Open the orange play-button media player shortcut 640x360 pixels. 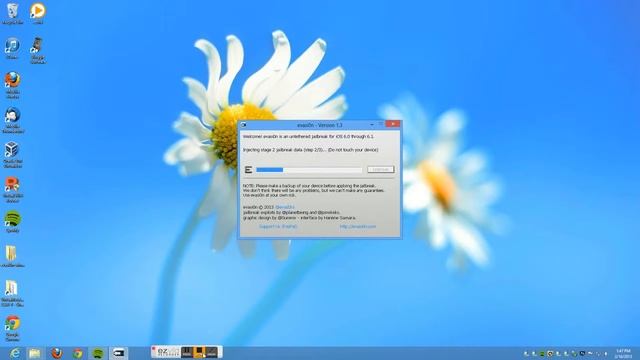pyautogui.click(x=38, y=13)
